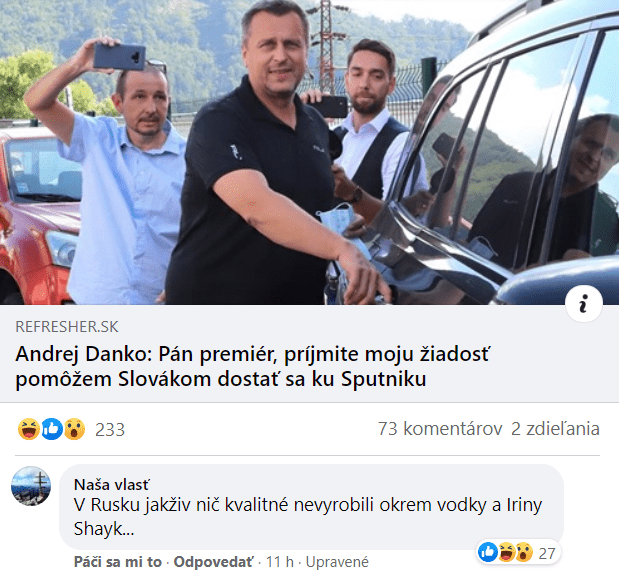The height and width of the screenshot is (574, 619).
Task: Click the like icon on the comment reactions
Action: [488, 552]
